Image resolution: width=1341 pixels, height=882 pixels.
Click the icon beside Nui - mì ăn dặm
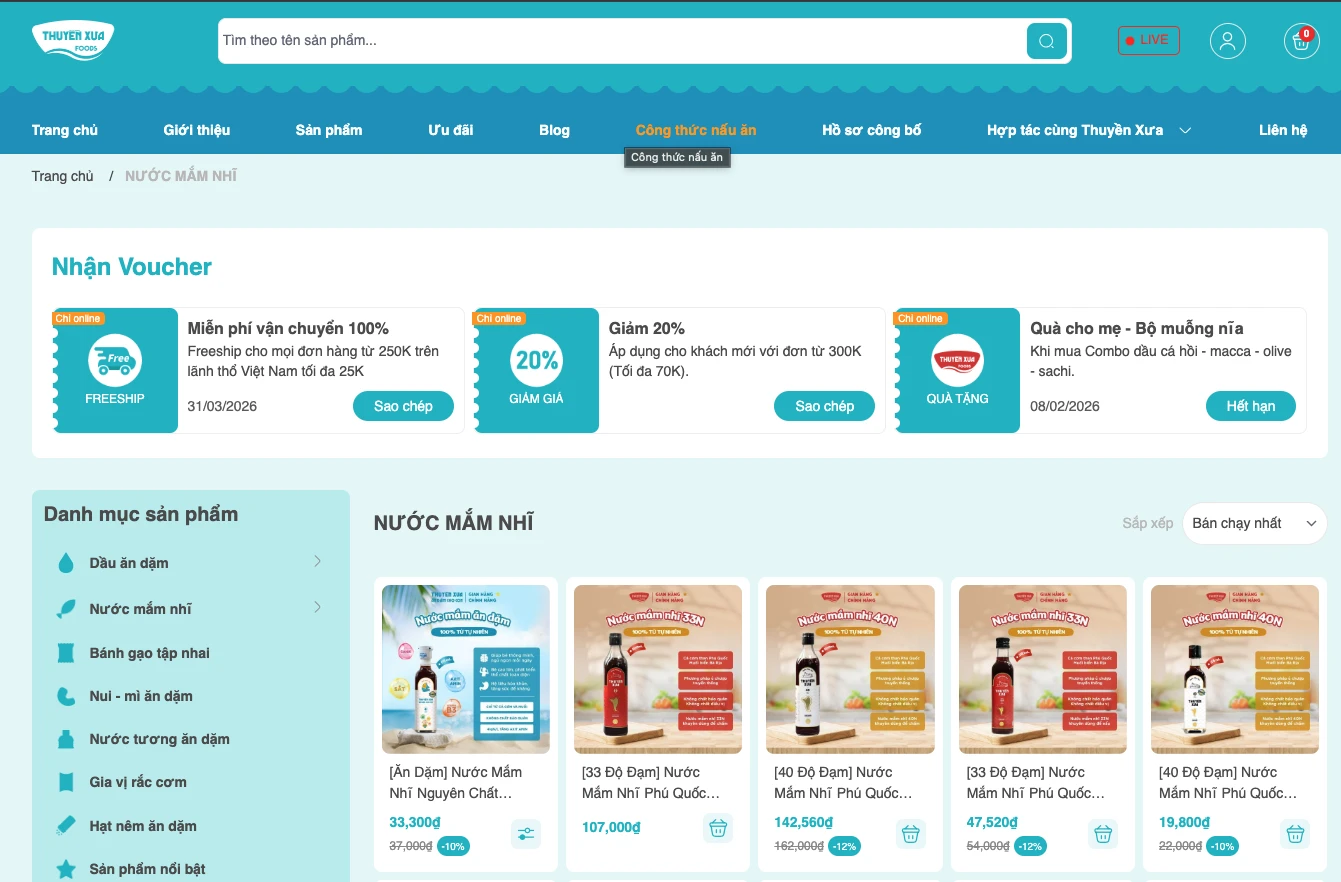[66, 696]
